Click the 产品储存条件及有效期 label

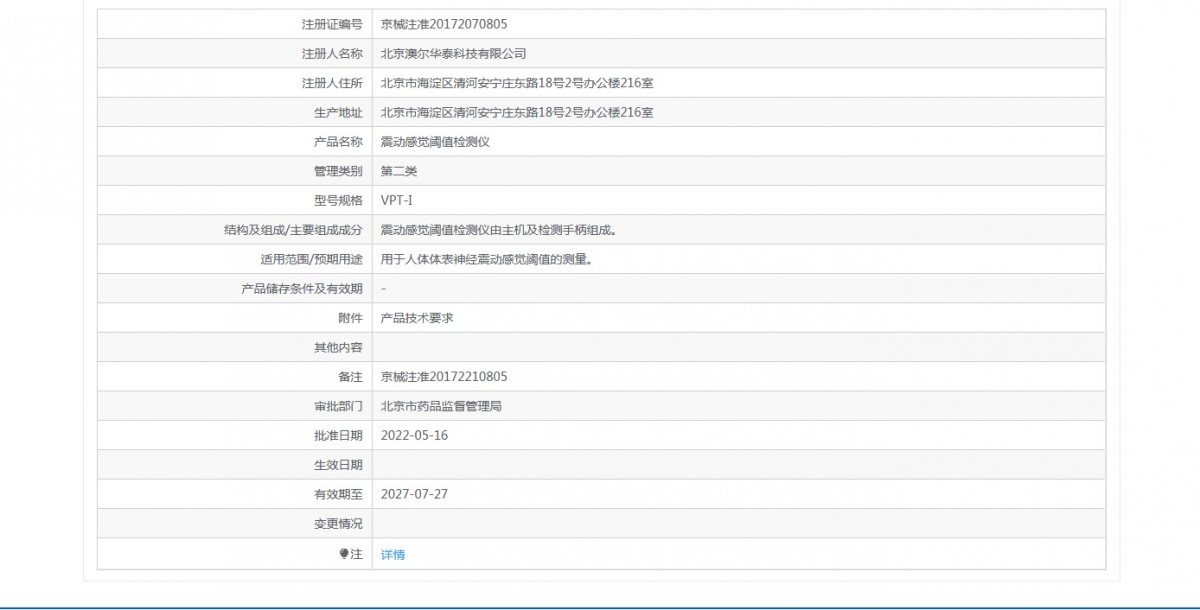tap(302, 288)
